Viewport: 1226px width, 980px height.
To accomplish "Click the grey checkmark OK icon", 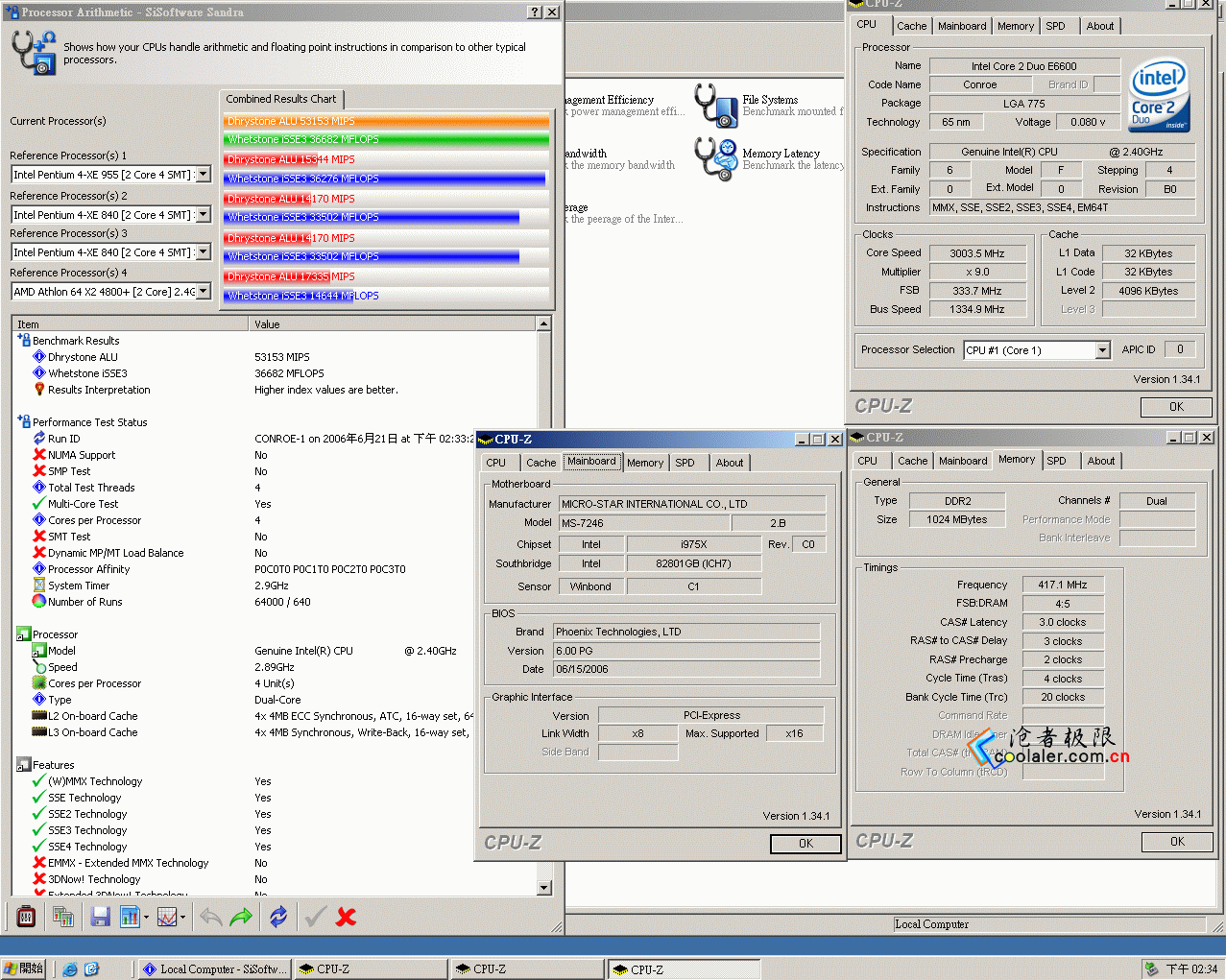I will 315,917.
